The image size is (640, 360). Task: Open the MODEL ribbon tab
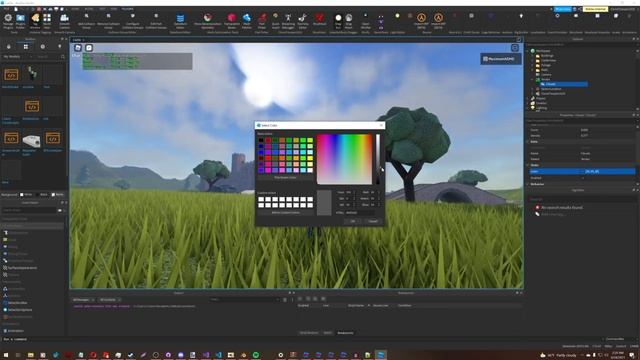click(x=89, y=9)
